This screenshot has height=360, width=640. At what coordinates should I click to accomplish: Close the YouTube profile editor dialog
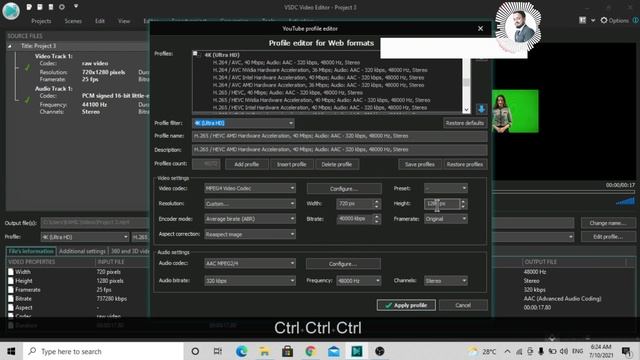point(480,29)
